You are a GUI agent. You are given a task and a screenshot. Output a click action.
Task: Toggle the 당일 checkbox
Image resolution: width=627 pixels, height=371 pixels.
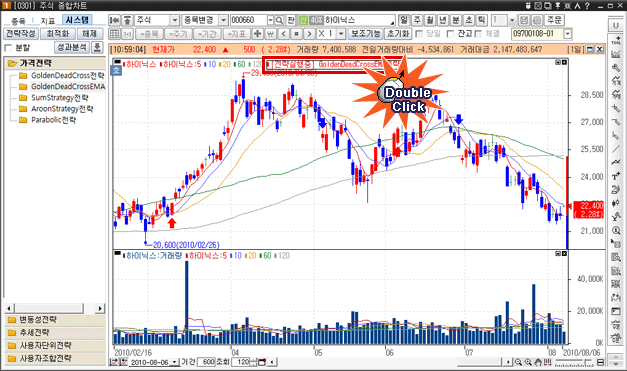pyautogui.click(x=419, y=34)
